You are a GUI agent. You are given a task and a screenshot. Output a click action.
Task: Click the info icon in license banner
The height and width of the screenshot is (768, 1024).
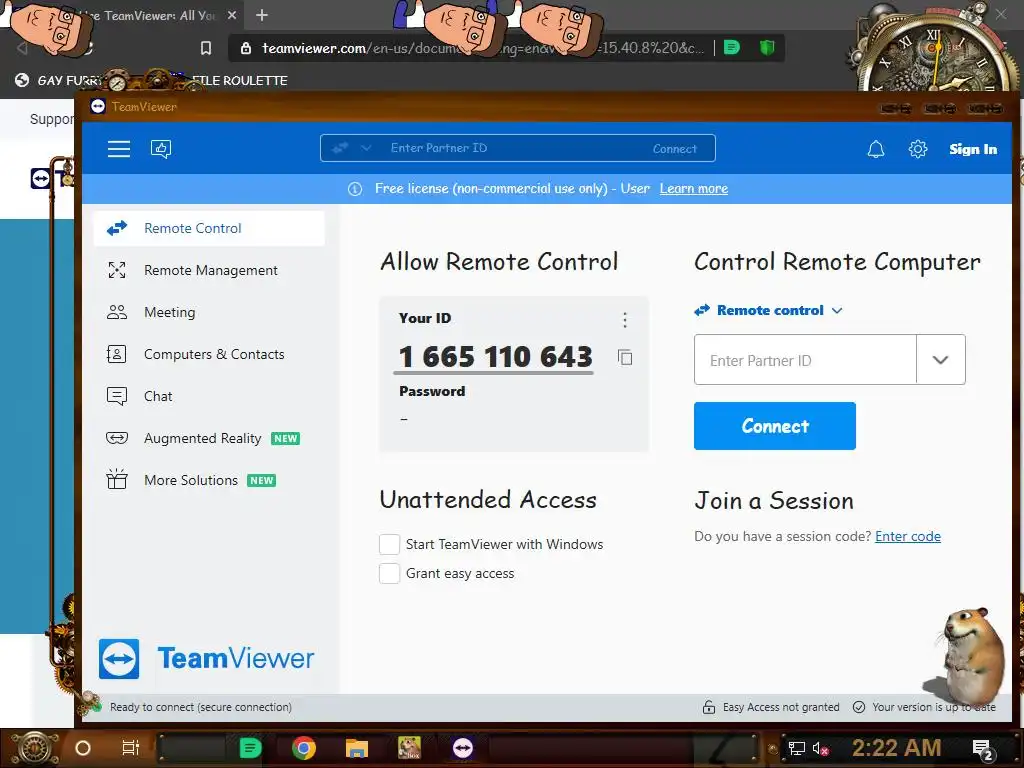[355, 189]
